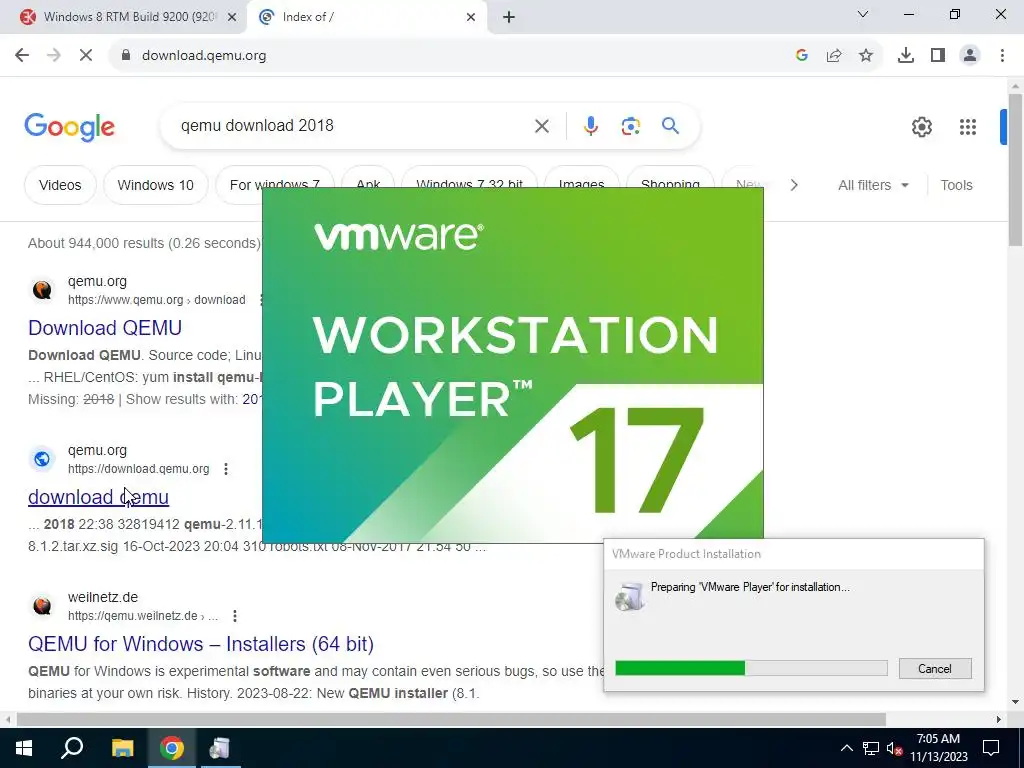Open Google quick settings gear
The height and width of the screenshot is (768, 1024).
(921, 127)
